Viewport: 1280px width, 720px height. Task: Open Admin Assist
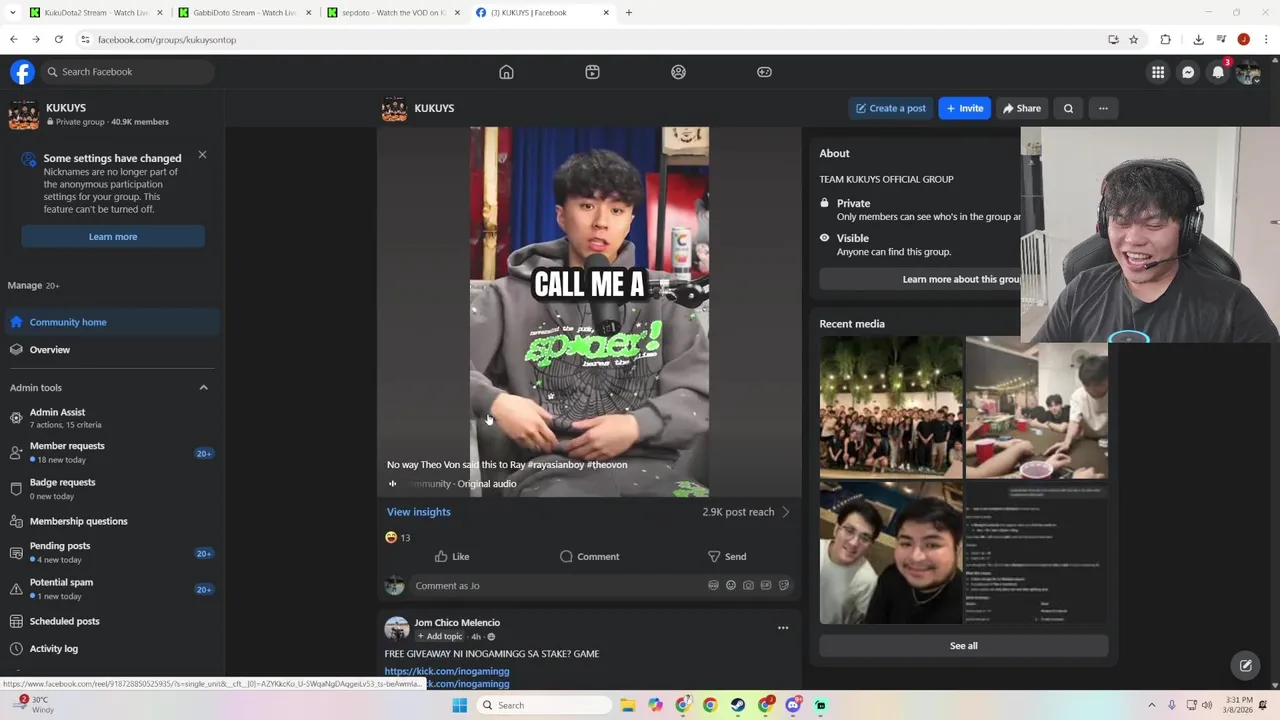point(112,418)
